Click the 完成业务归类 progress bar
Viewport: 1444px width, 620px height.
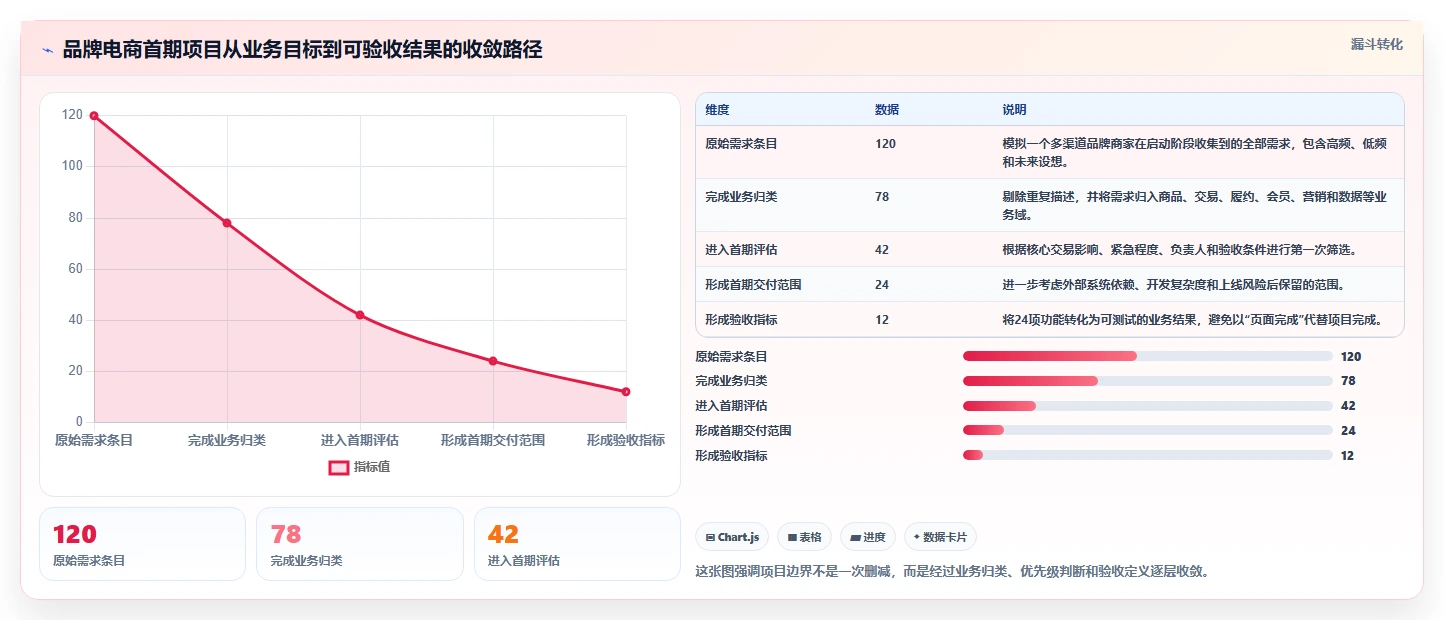click(1147, 381)
